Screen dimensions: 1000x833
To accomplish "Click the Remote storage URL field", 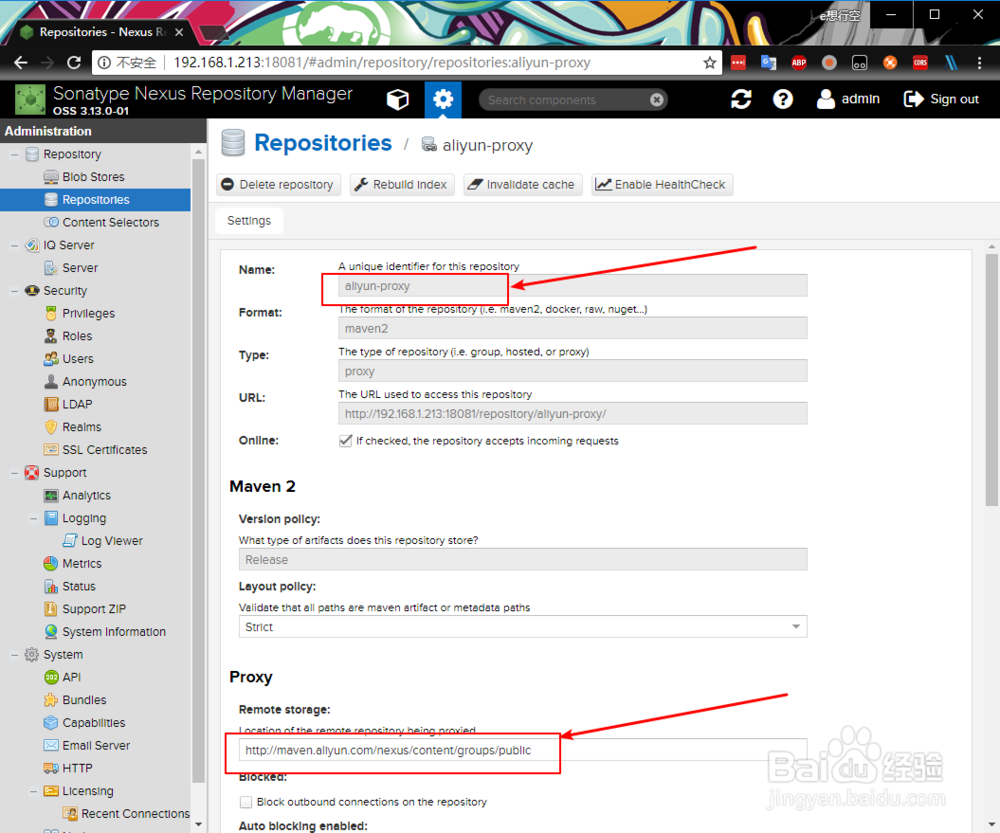I will [x=522, y=750].
